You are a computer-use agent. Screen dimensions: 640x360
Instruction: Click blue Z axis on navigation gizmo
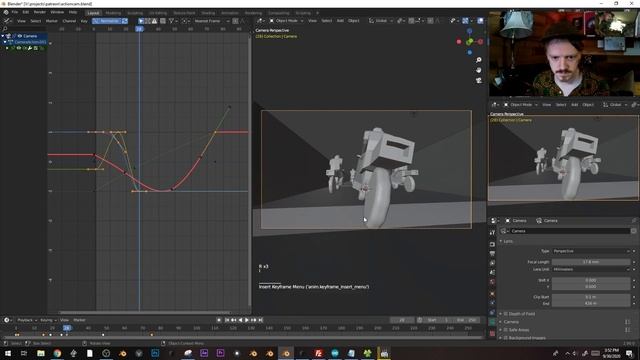pyautogui.click(x=469, y=31)
